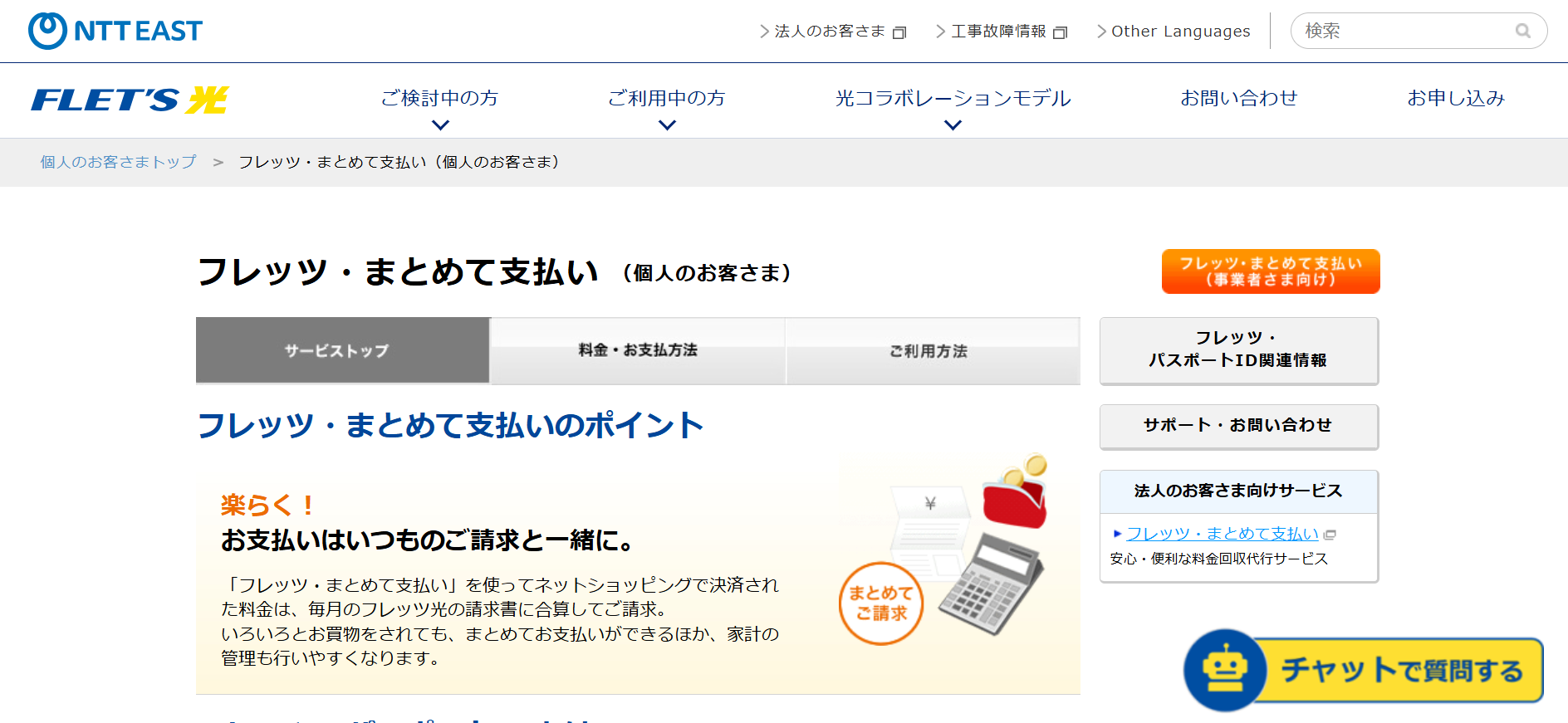
Task: Switch to the ご利用方法 tab
Action: tap(933, 350)
